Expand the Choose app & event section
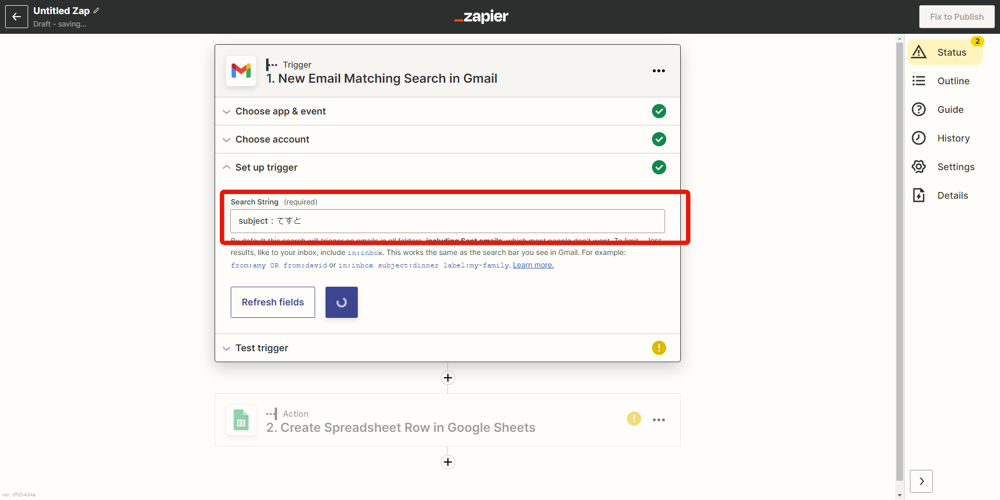1000x500 pixels. click(447, 111)
